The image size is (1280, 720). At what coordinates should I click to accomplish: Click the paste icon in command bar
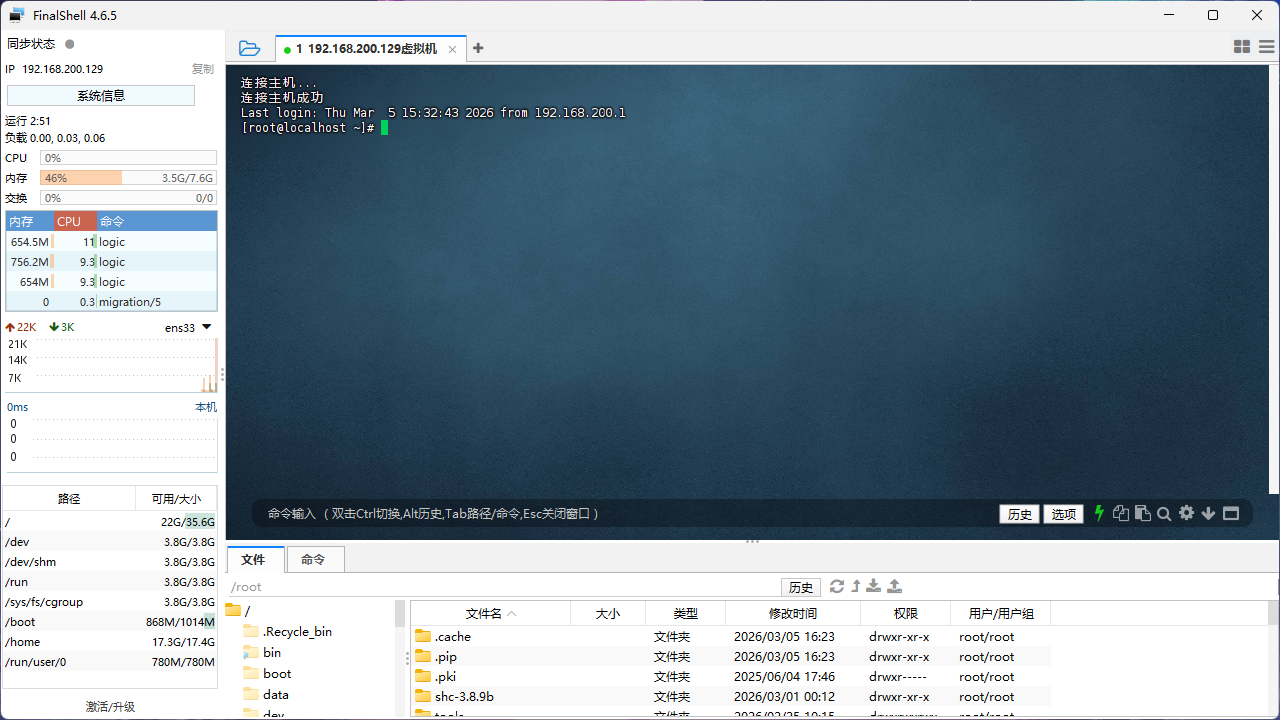pyautogui.click(x=1142, y=513)
